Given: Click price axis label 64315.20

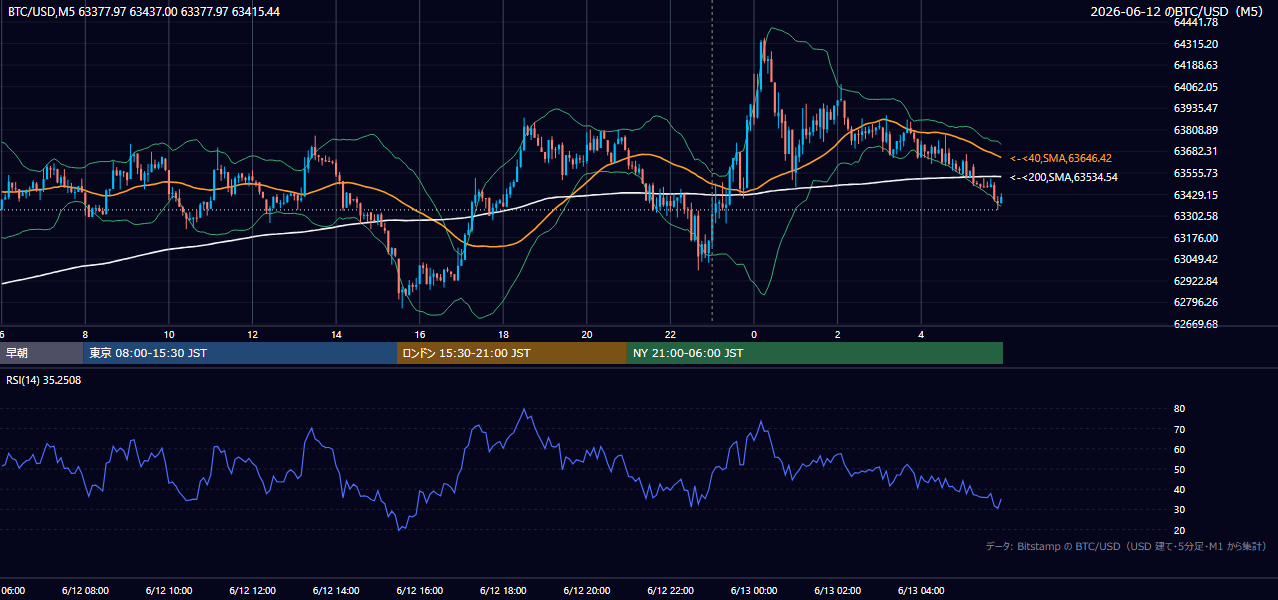Looking at the screenshot, I should pos(1195,44).
